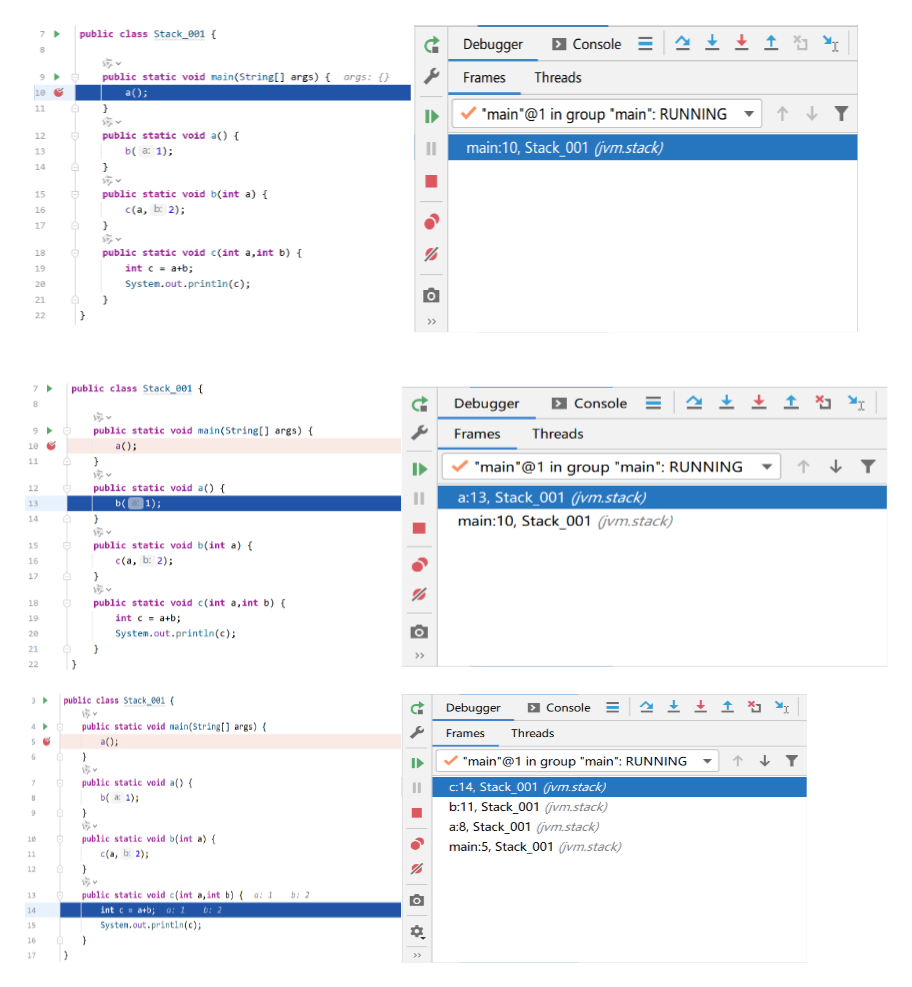Click layout lines icon beside Console in main:10-only debugger
The width and height of the screenshot is (912, 987).
(645, 44)
